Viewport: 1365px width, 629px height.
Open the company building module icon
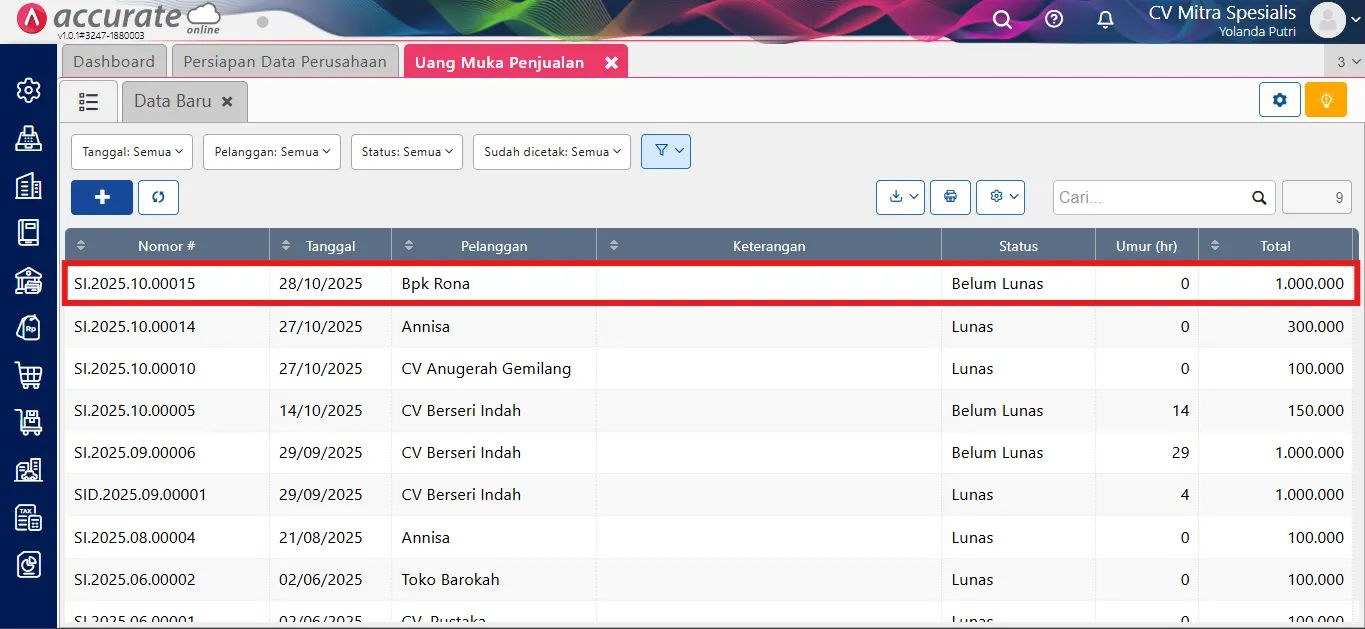pos(28,185)
